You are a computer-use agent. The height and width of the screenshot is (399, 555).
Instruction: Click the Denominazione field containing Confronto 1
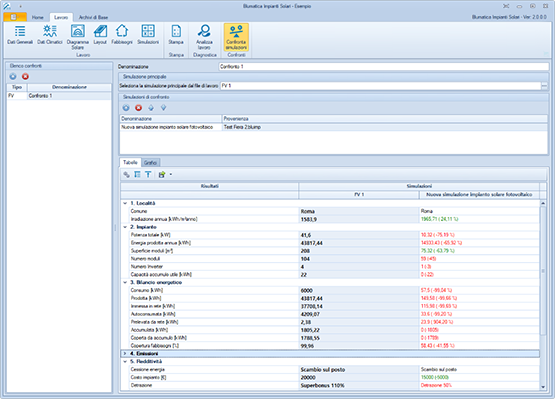point(383,67)
